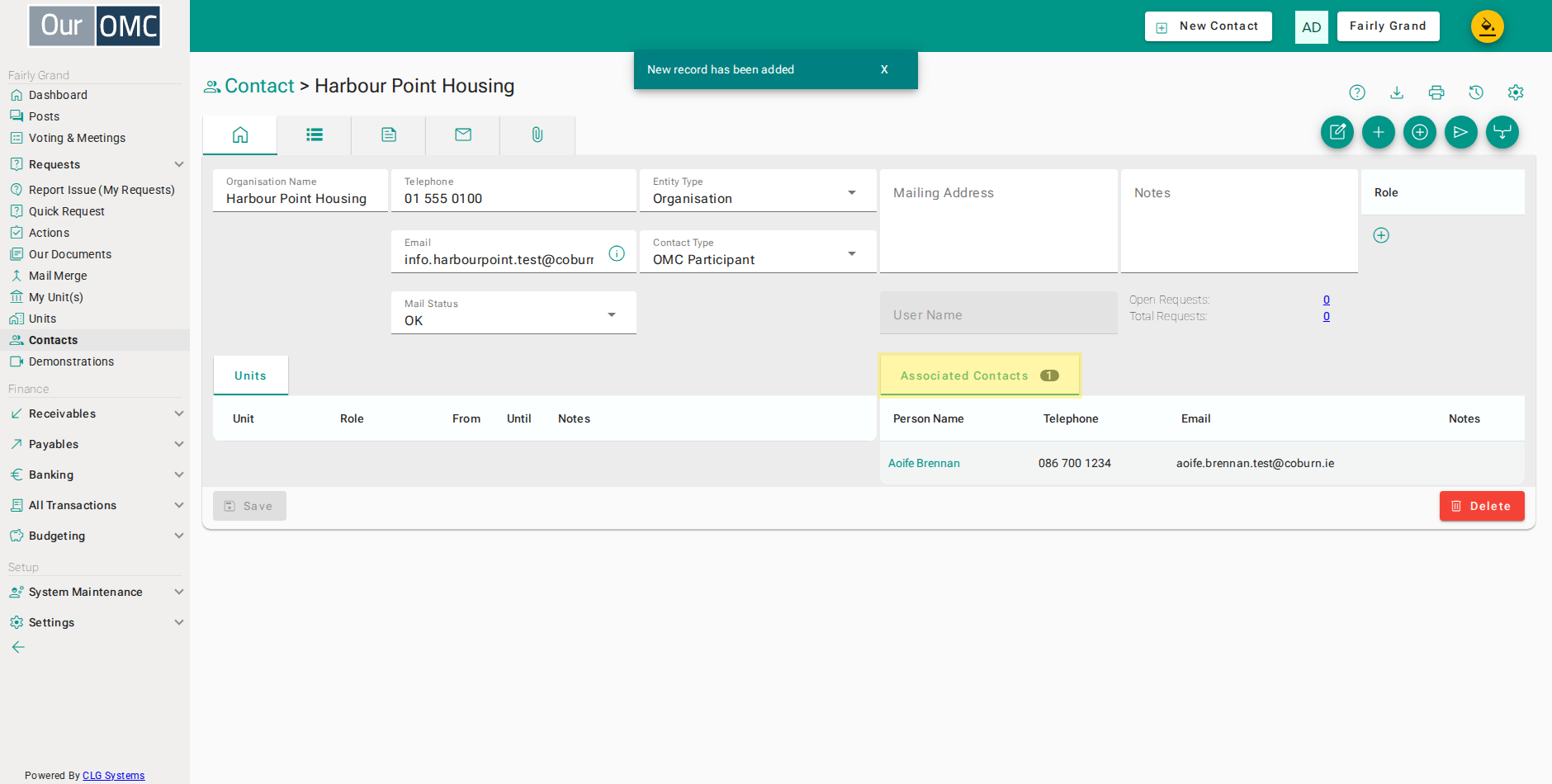Collapse sidebar with the back arrow

(18, 647)
